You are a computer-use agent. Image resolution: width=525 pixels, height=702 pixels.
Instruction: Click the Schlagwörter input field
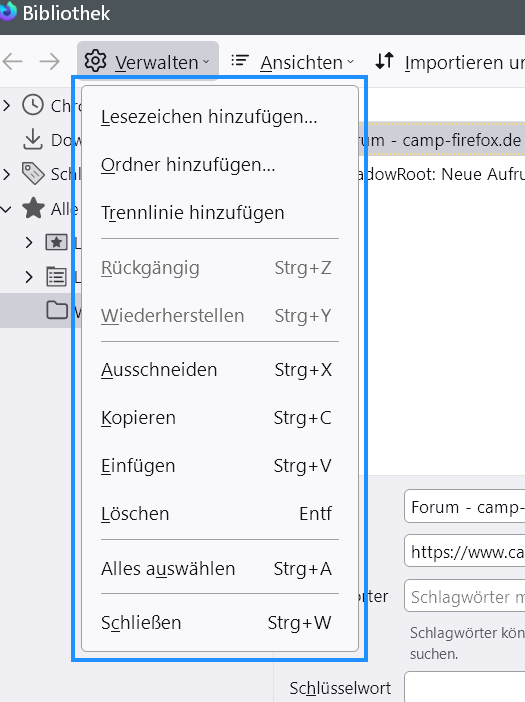tap(465, 596)
